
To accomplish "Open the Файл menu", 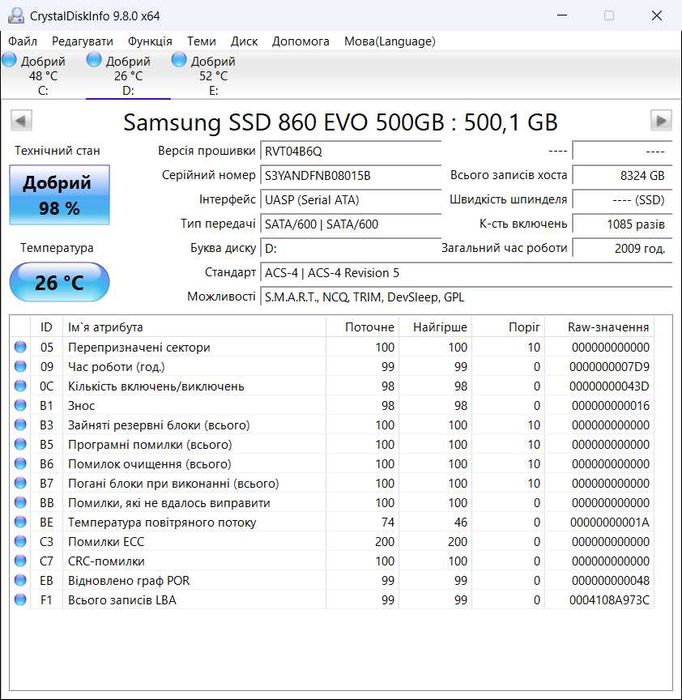I will 23,42.
